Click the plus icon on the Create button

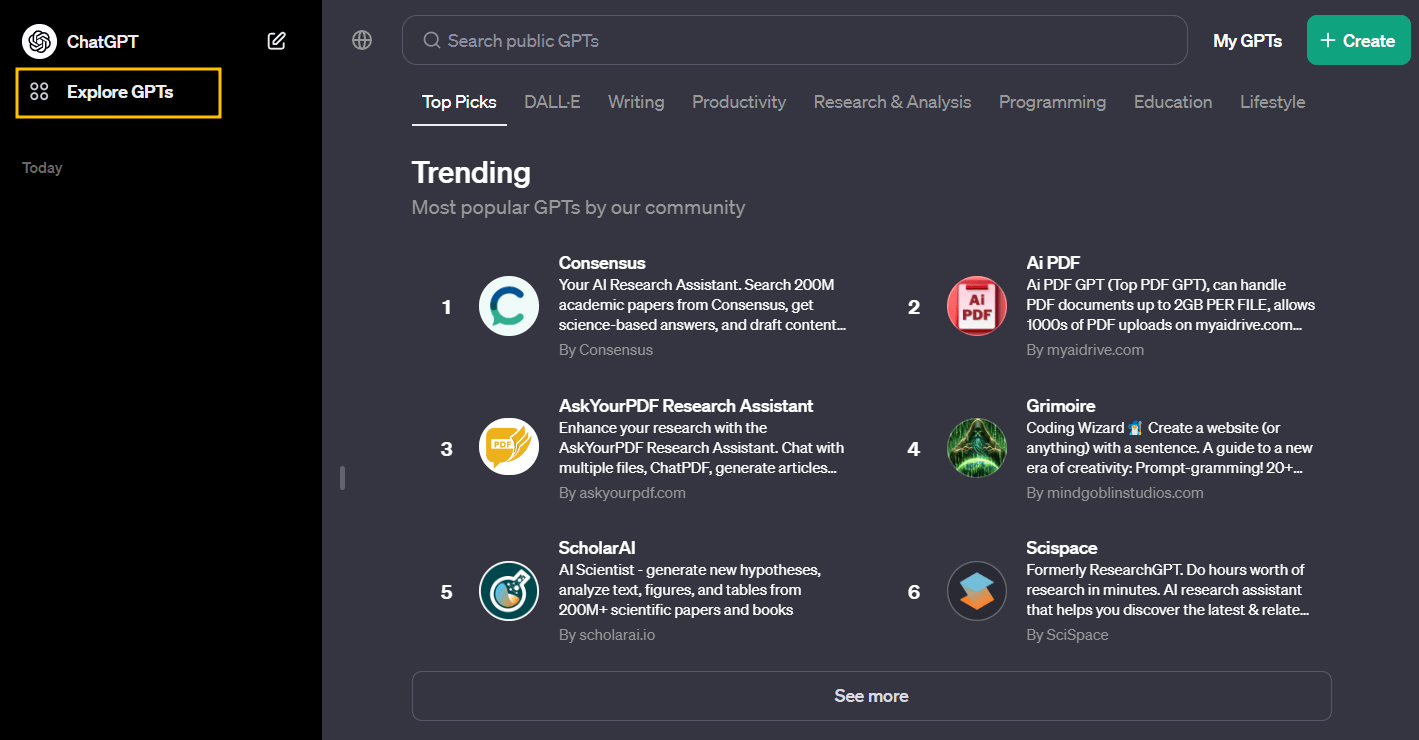[x=1328, y=41]
